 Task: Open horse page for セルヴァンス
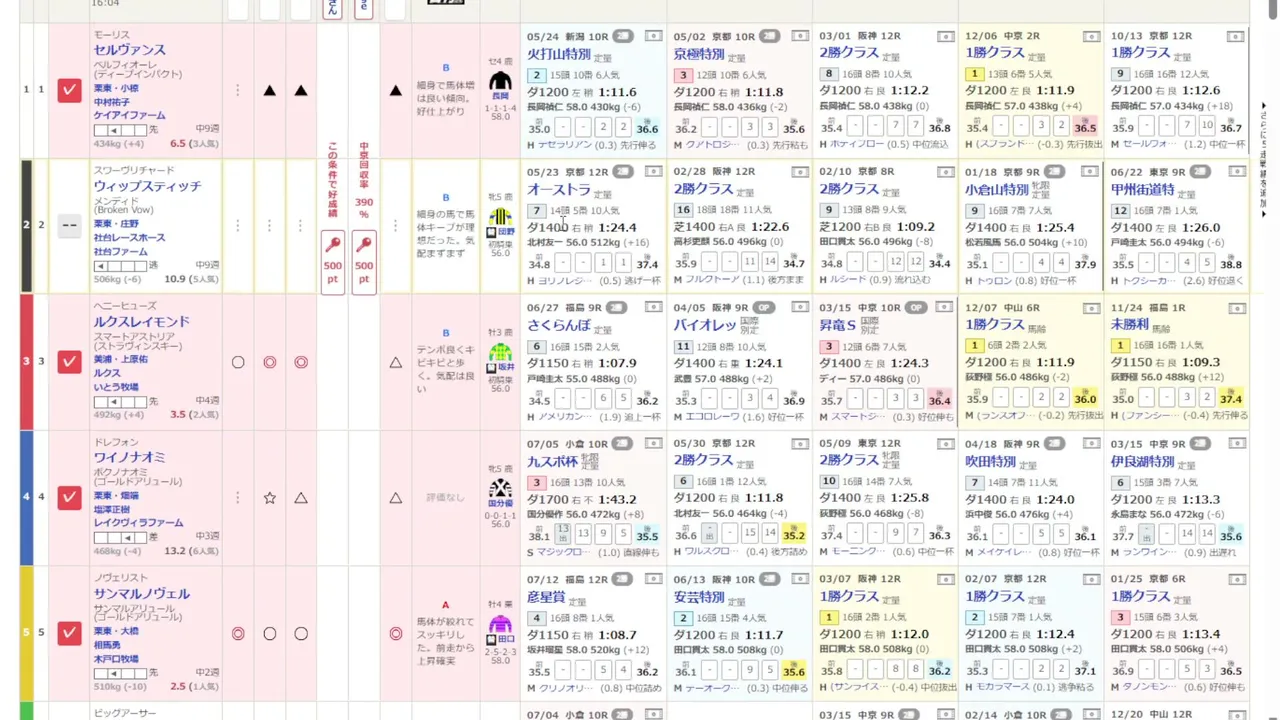click(x=130, y=50)
